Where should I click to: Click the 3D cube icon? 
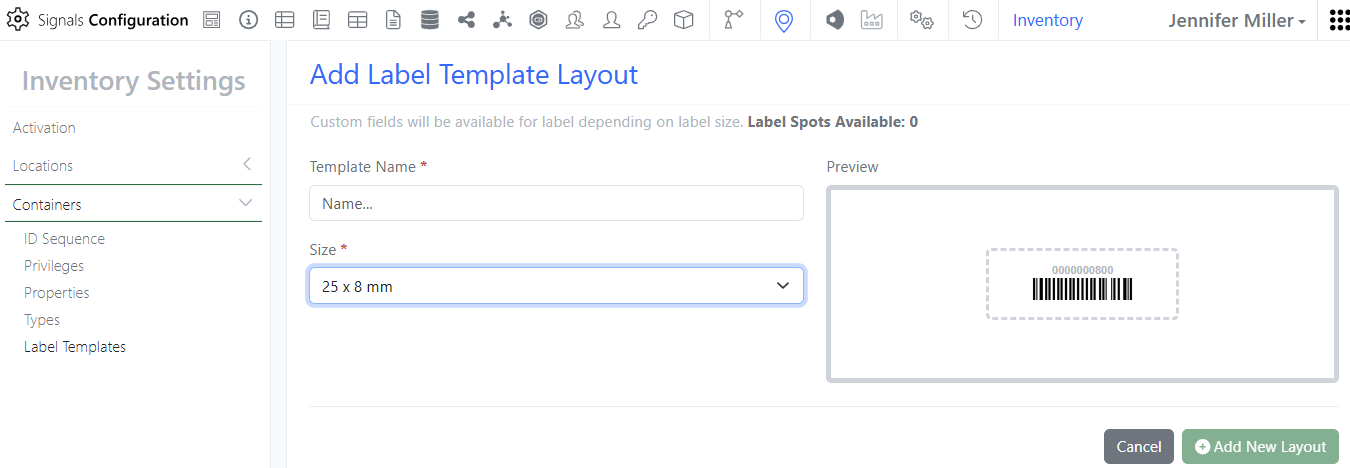tap(683, 20)
